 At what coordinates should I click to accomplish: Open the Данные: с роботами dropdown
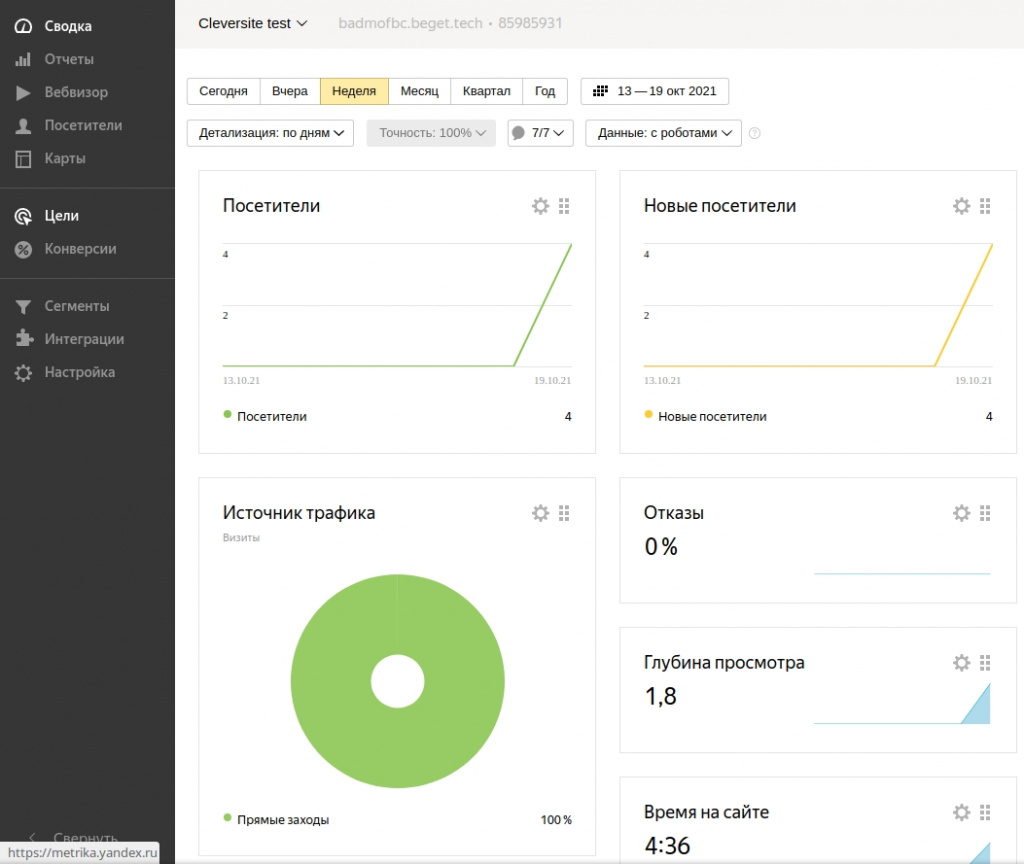pyautogui.click(x=663, y=133)
